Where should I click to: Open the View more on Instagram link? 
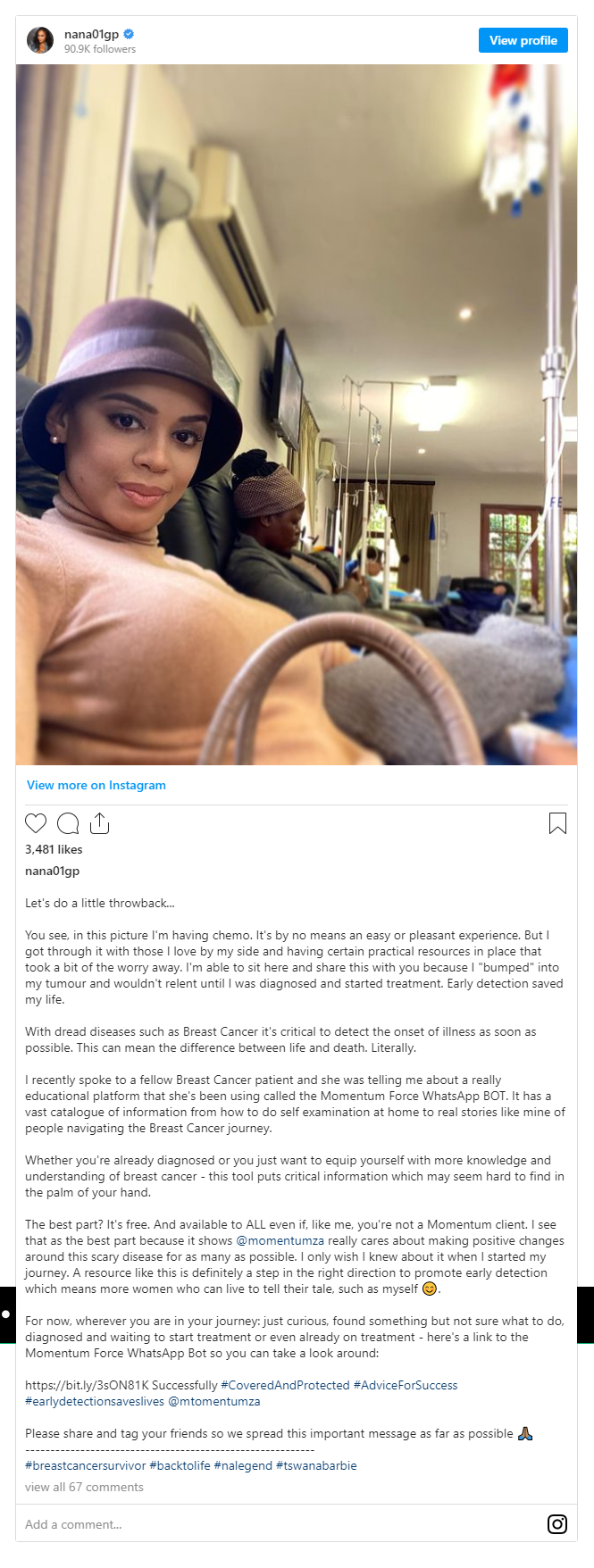(x=96, y=785)
